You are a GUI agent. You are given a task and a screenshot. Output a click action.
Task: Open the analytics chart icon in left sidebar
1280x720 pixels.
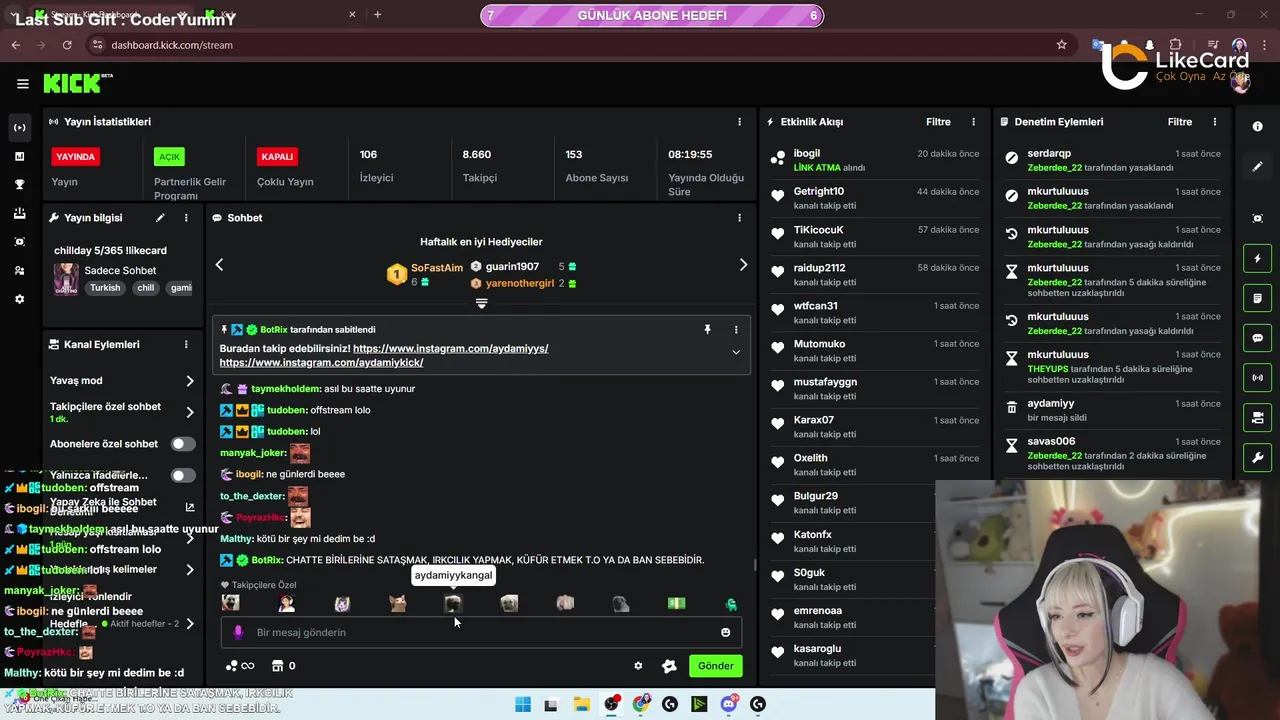click(19, 156)
